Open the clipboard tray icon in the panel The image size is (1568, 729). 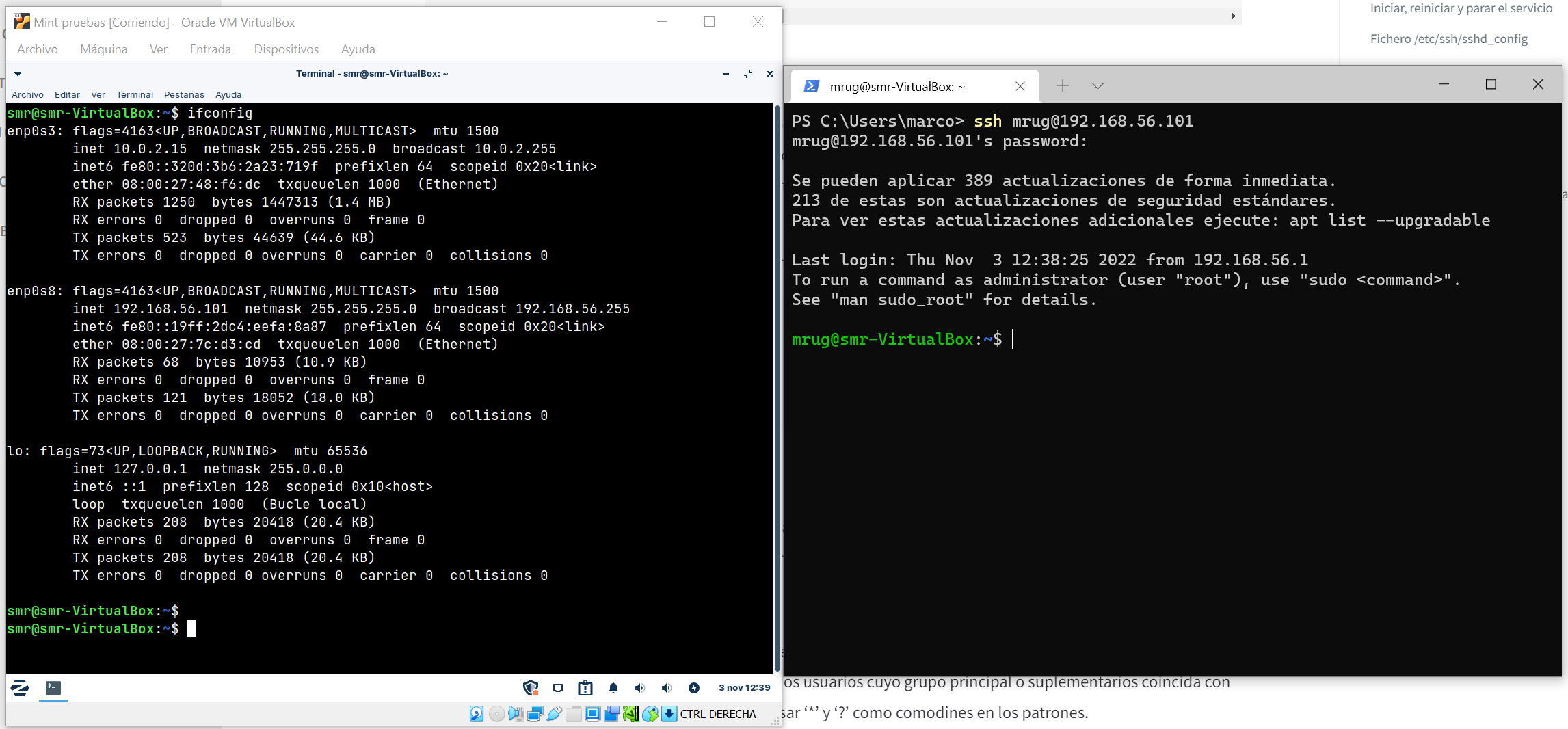click(x=585, y=688)
